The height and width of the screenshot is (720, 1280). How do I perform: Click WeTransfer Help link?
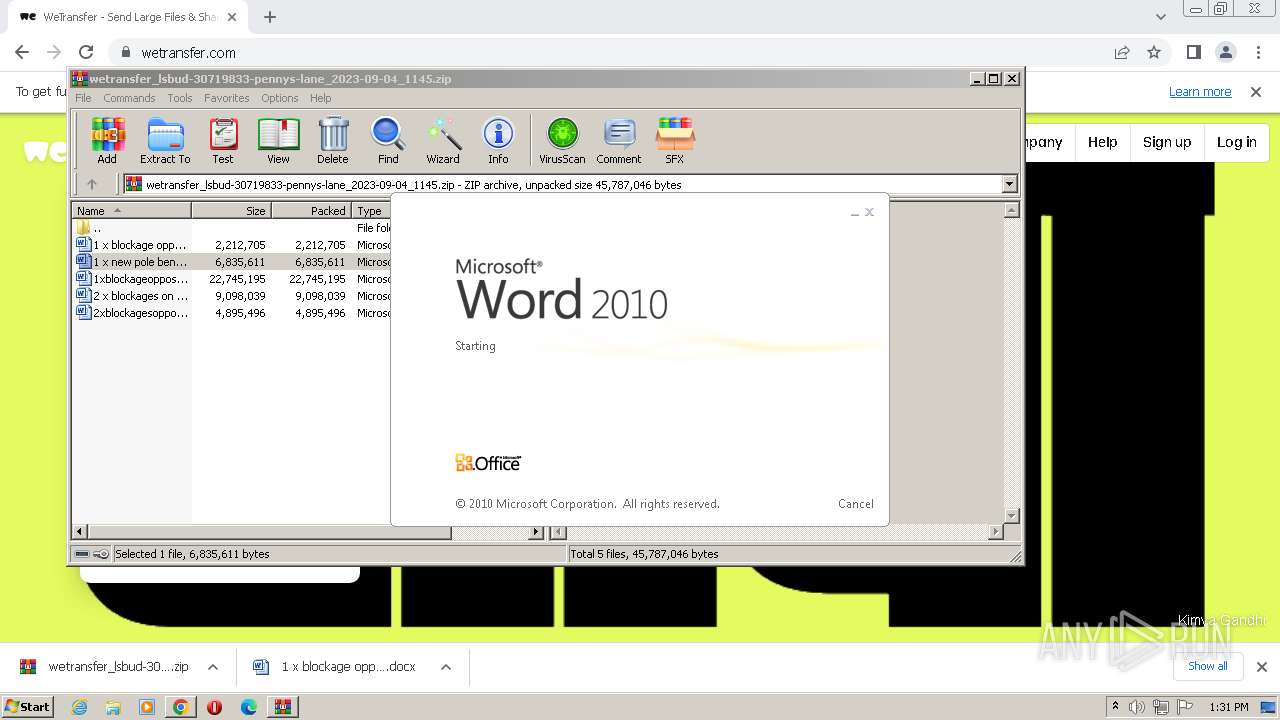click(1103, 142)
